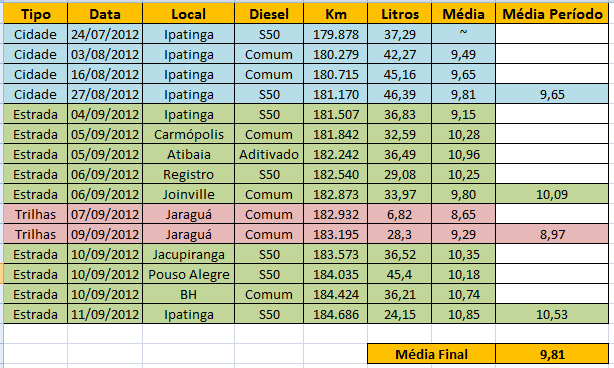Select the Carmópolis location cell

pyautogui.click(x=188, y=134)
